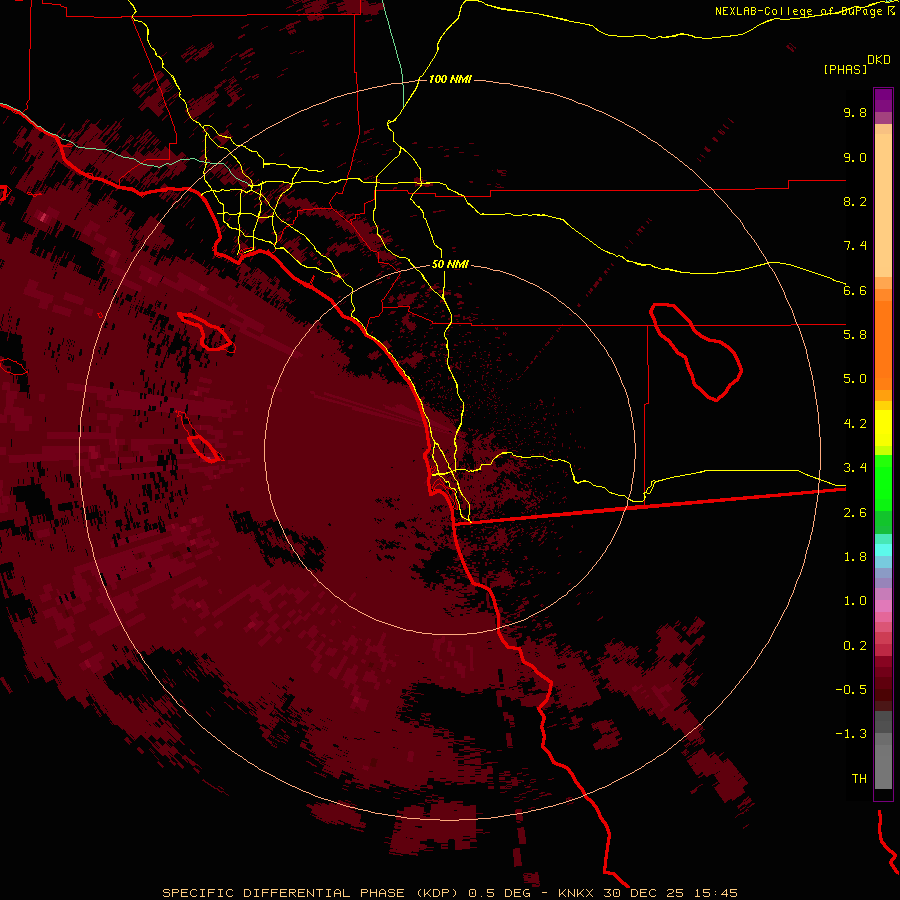Click the "TH" threshold legend label
900x900 pixels.
click(x=859, y=779)
